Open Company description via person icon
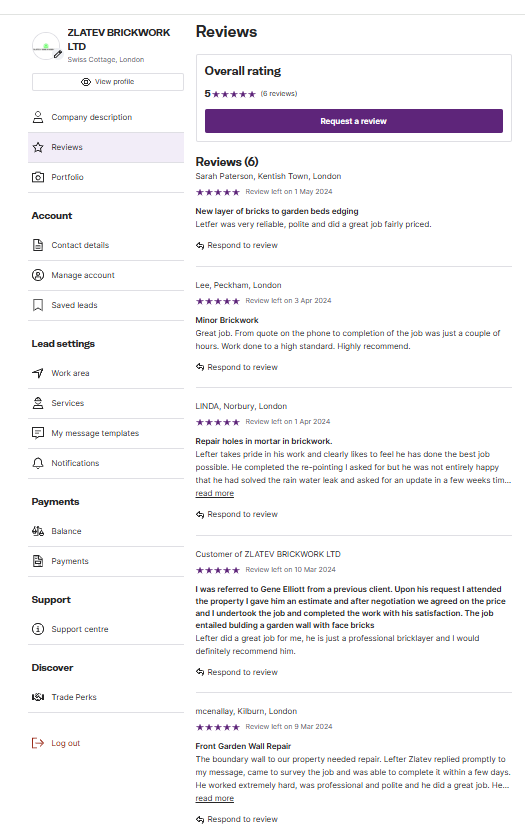Screen dimensions: 525x838 point(38,117)
